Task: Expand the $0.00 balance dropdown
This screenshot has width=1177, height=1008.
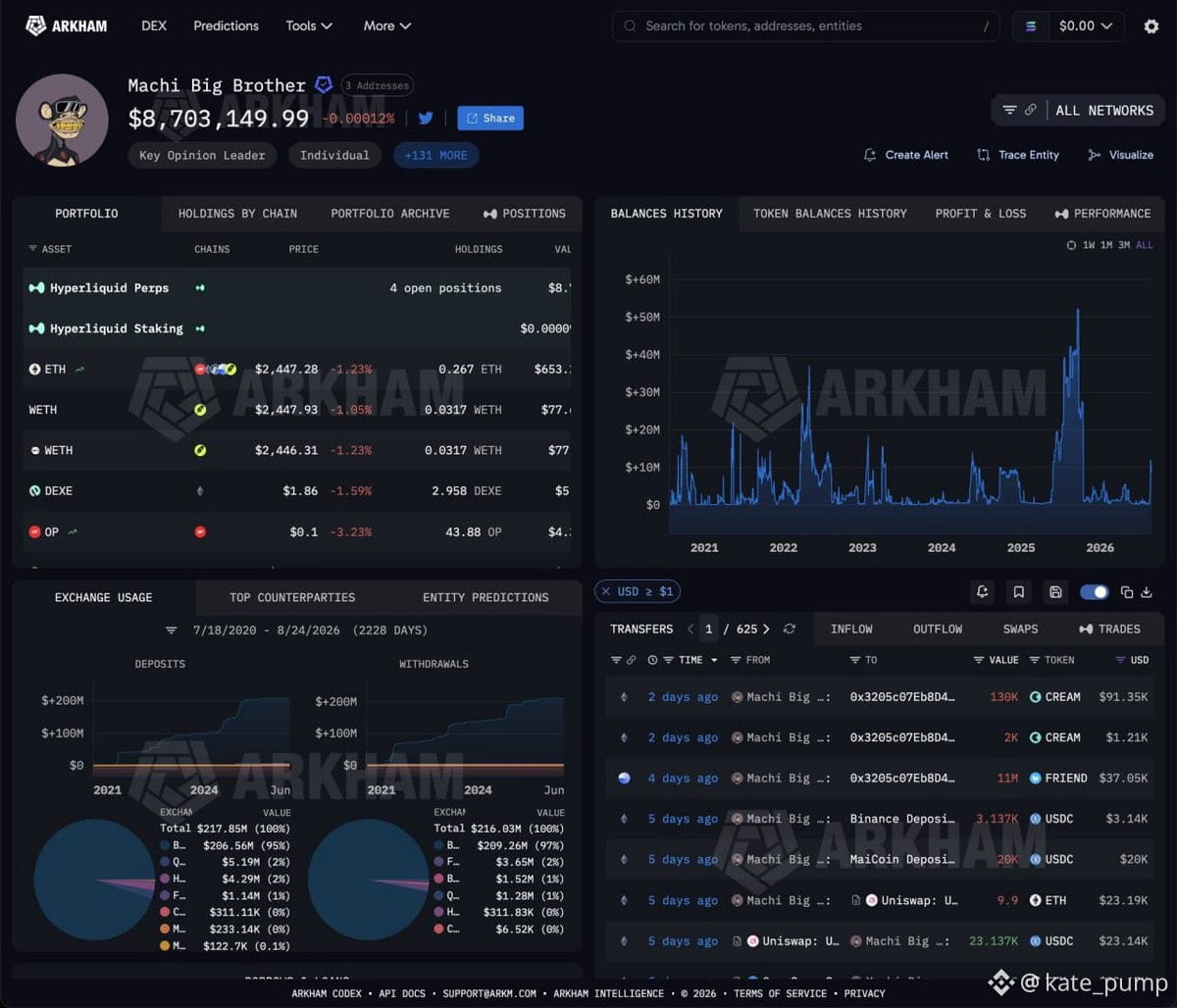Action: coord(1086,26)
